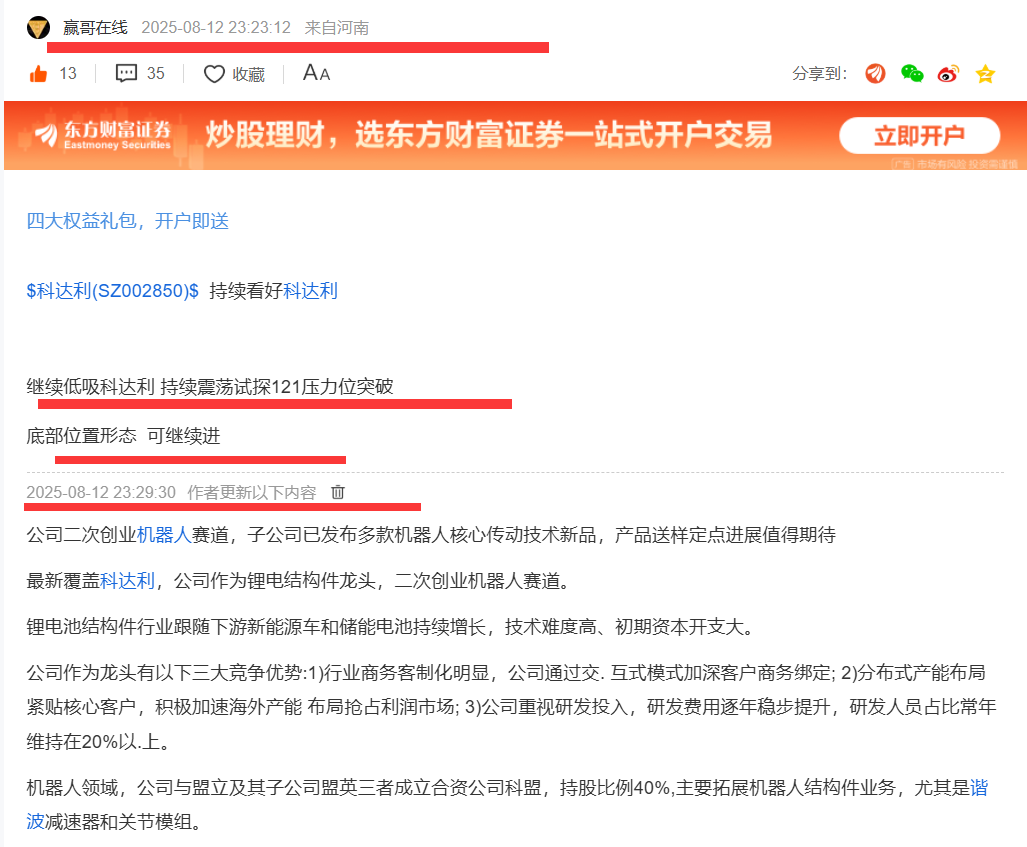The height and width of the screenshot is (847, 1027).
Task: Click comment count 35
Action: [x=156, y=73]
